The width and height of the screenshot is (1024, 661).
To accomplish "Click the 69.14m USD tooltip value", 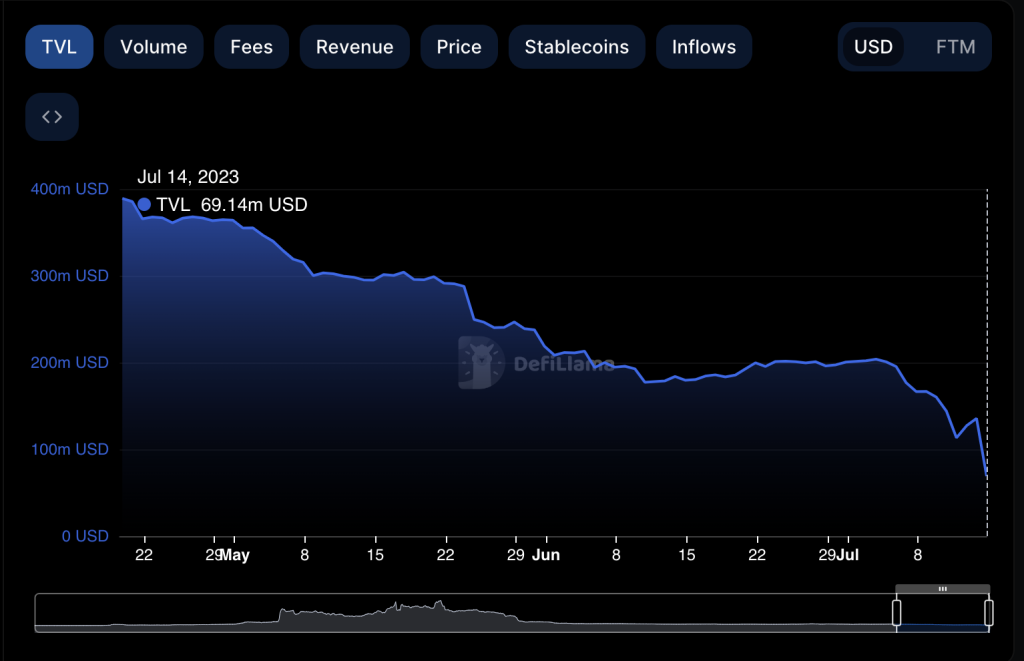I will (256, 204).
